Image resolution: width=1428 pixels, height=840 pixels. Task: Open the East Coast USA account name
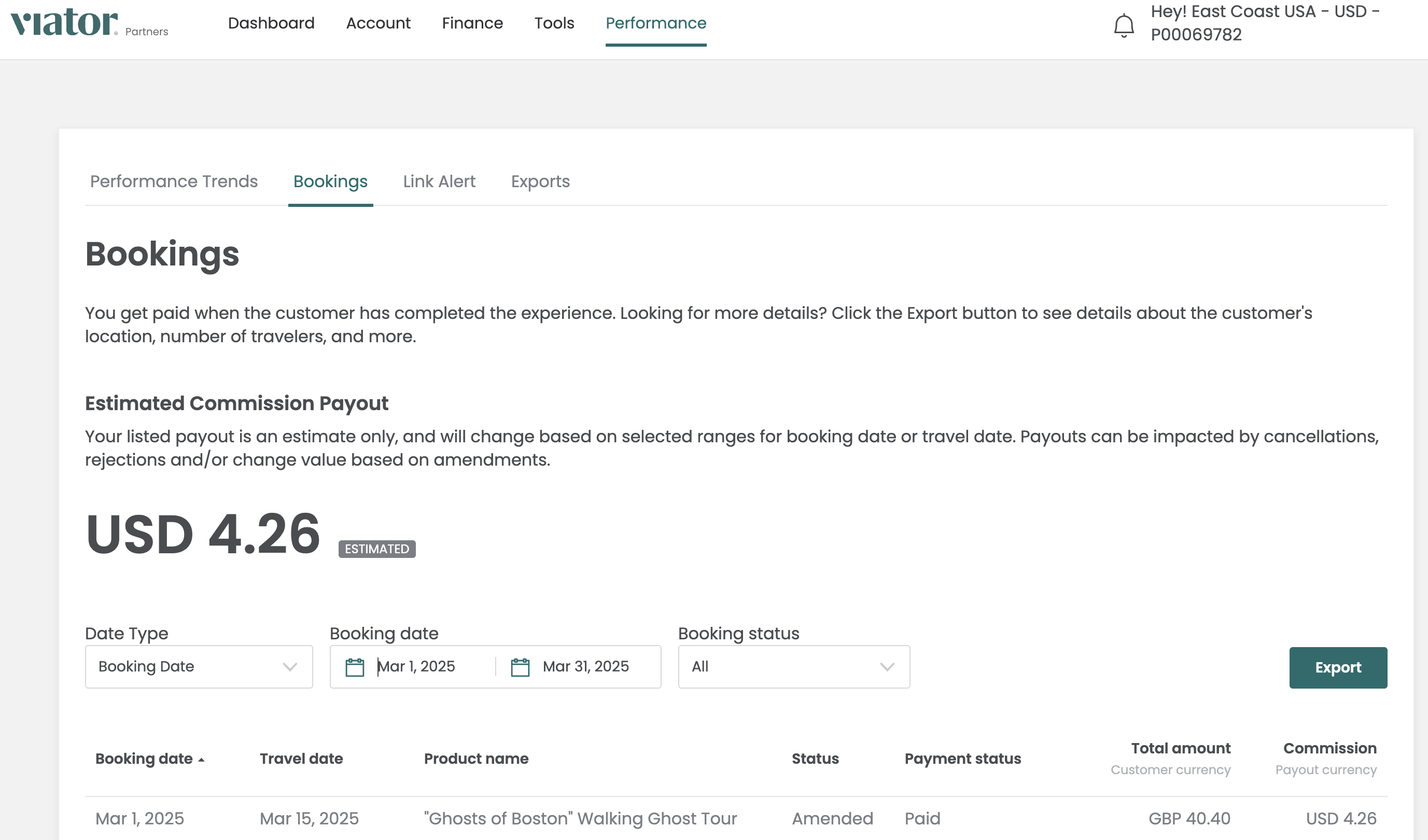click(1265, 23)
